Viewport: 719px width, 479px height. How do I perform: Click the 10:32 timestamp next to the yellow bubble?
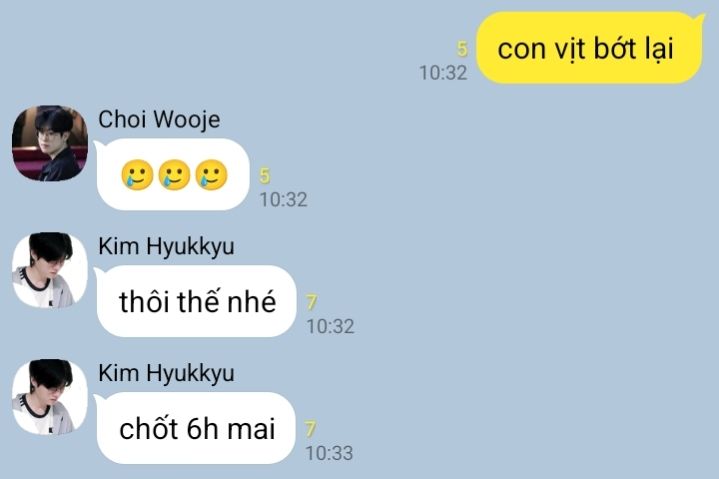pos(443,73)
